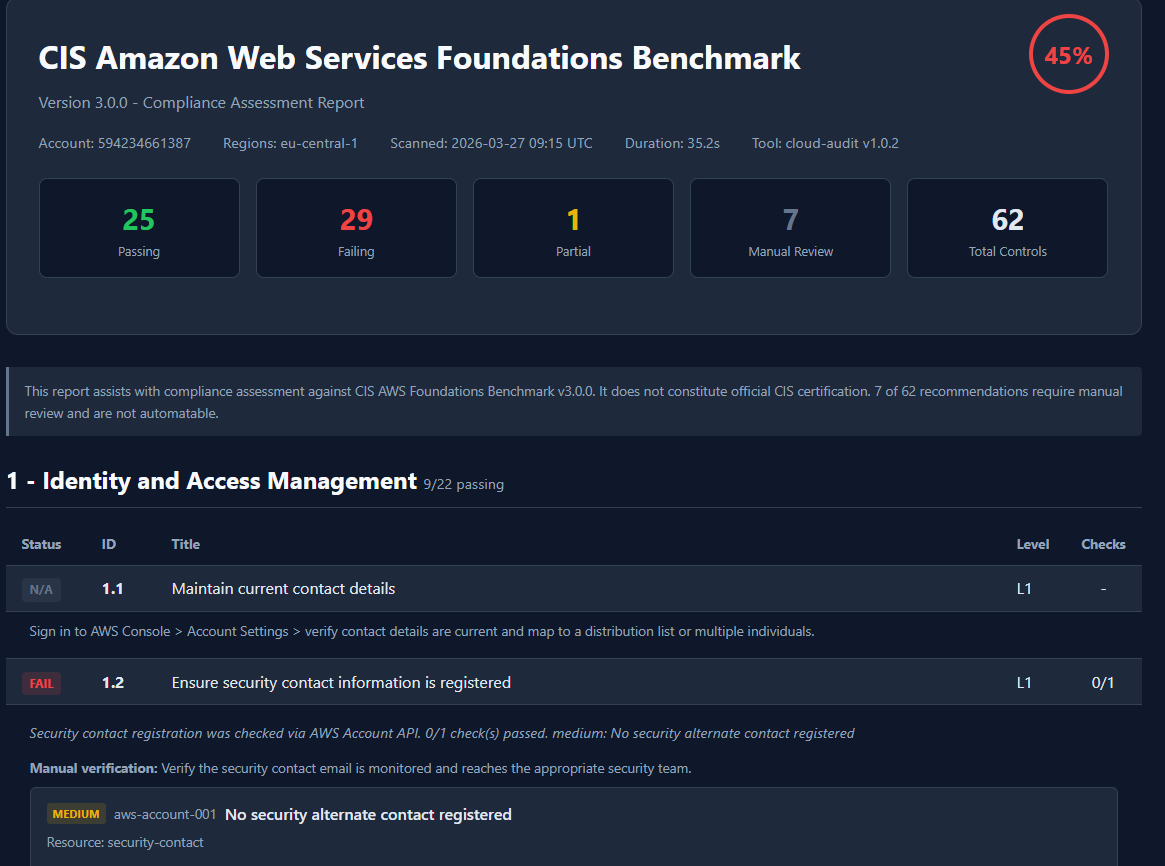The height and width of the screenshot is (866, 1165).
Task: Select the Status column header
Action: (41, 544)
